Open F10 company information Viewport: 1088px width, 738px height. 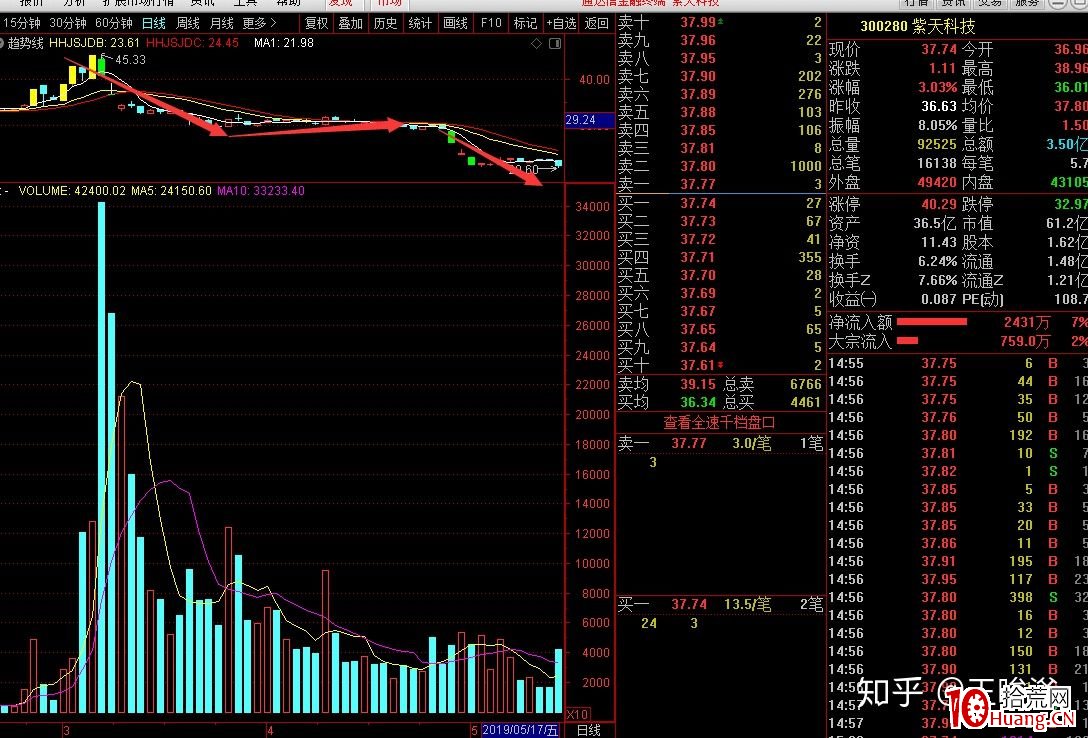click(x=490, y=23)
